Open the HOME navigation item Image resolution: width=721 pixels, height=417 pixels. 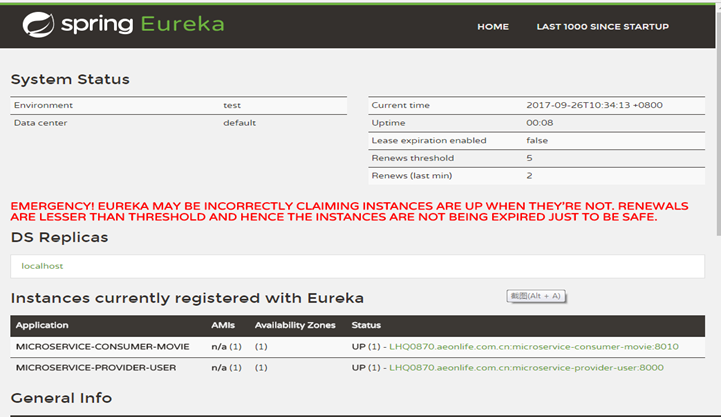coord(493,27)
